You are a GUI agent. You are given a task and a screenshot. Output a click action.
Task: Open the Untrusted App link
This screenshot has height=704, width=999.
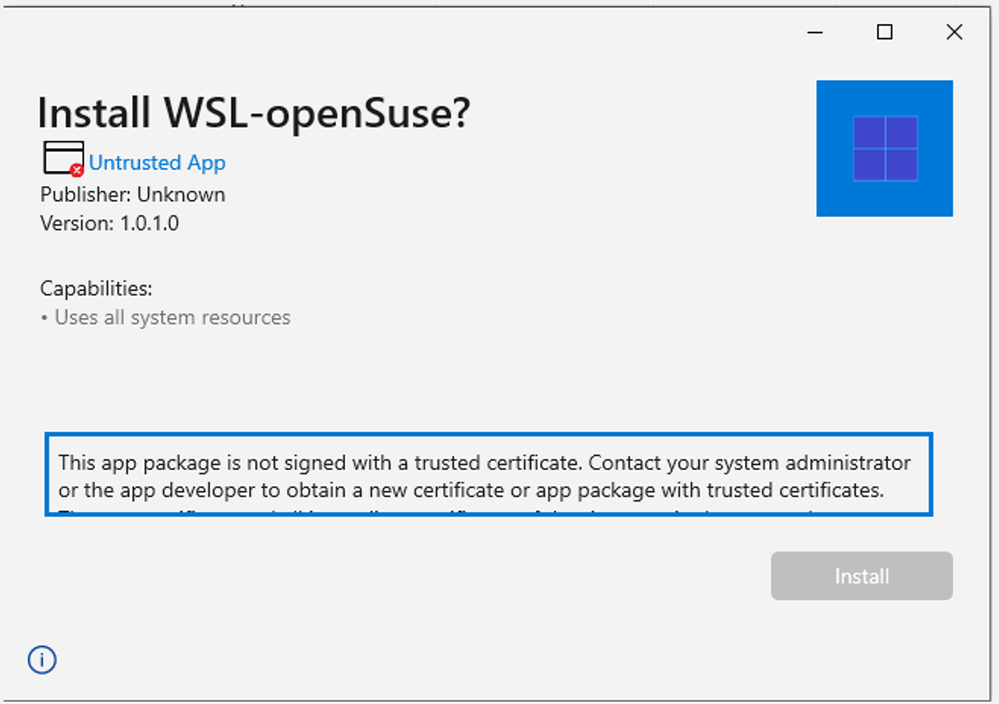point(157,163)
